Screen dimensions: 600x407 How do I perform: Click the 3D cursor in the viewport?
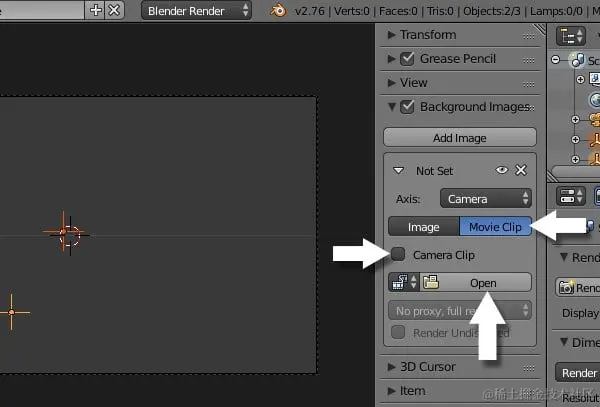point(70,236)
